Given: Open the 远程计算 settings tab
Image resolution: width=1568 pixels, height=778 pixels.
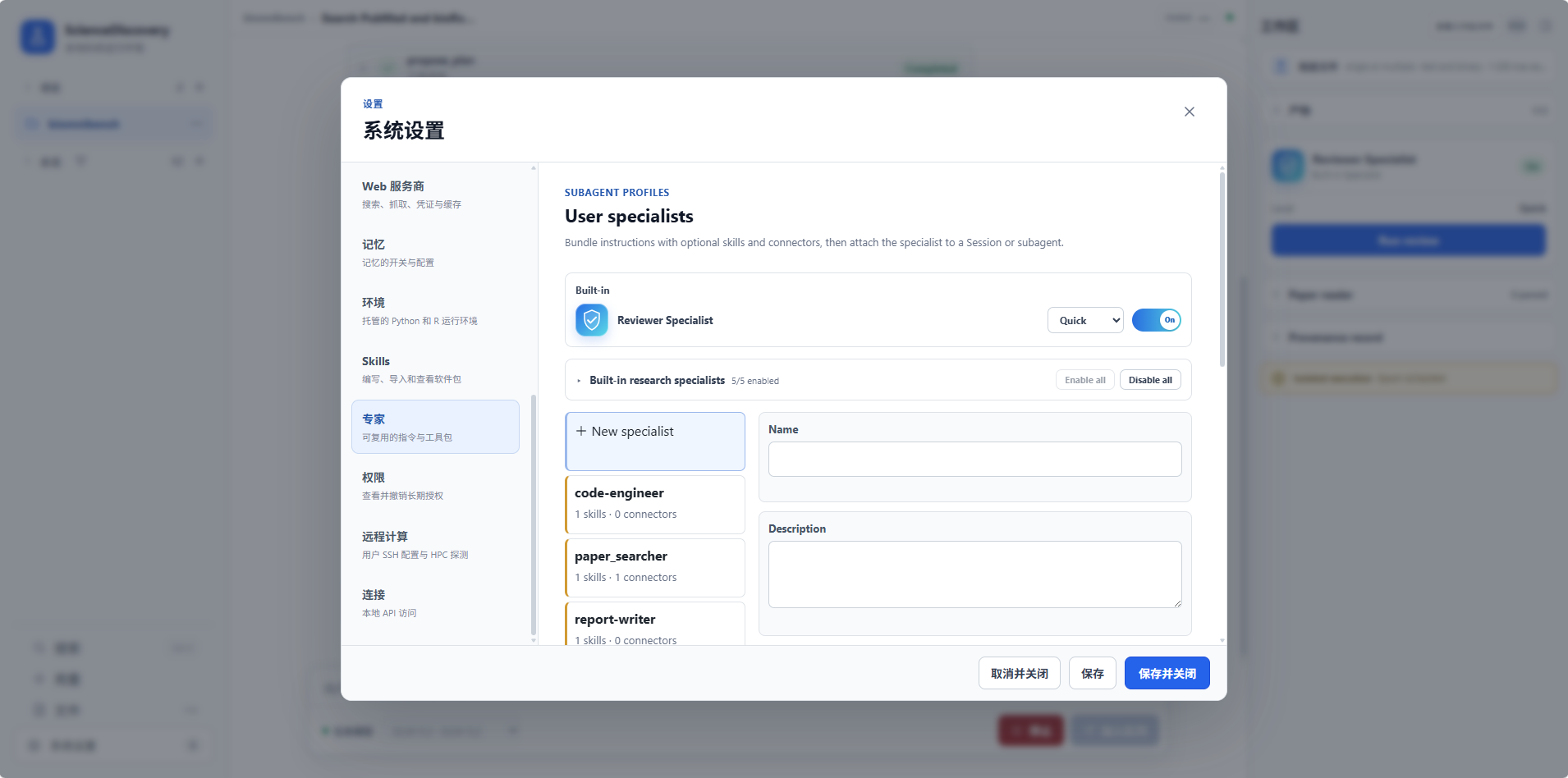Looking at the screenshot, I should coord(435,545).
